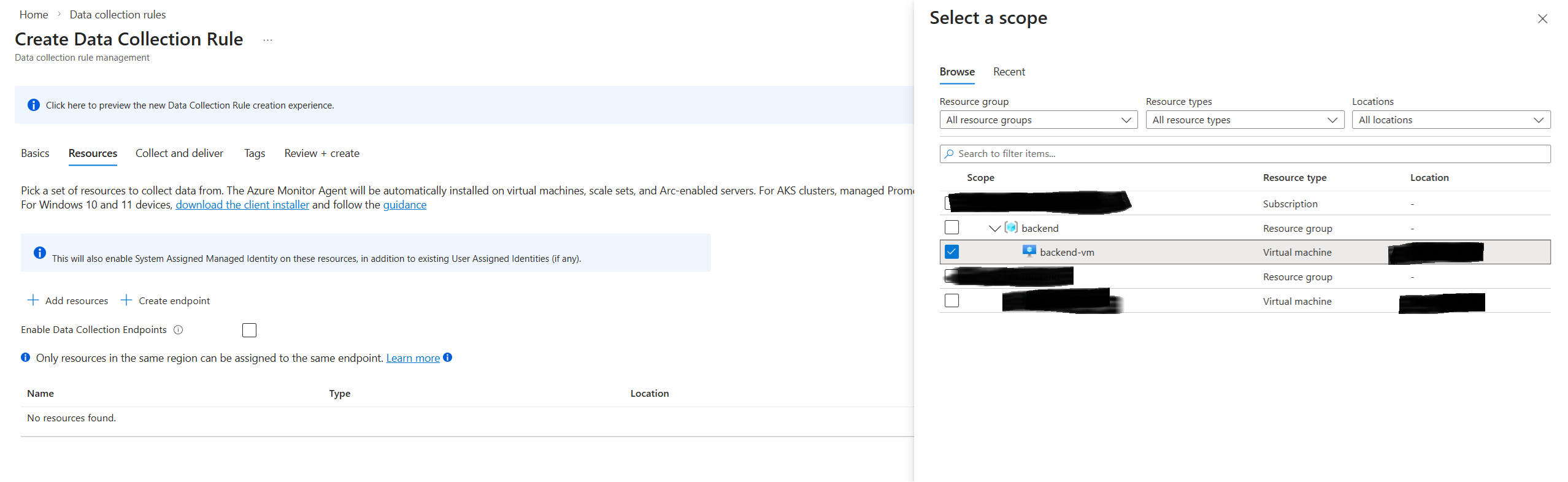Select the backend-vm row text

point(1067,252)
